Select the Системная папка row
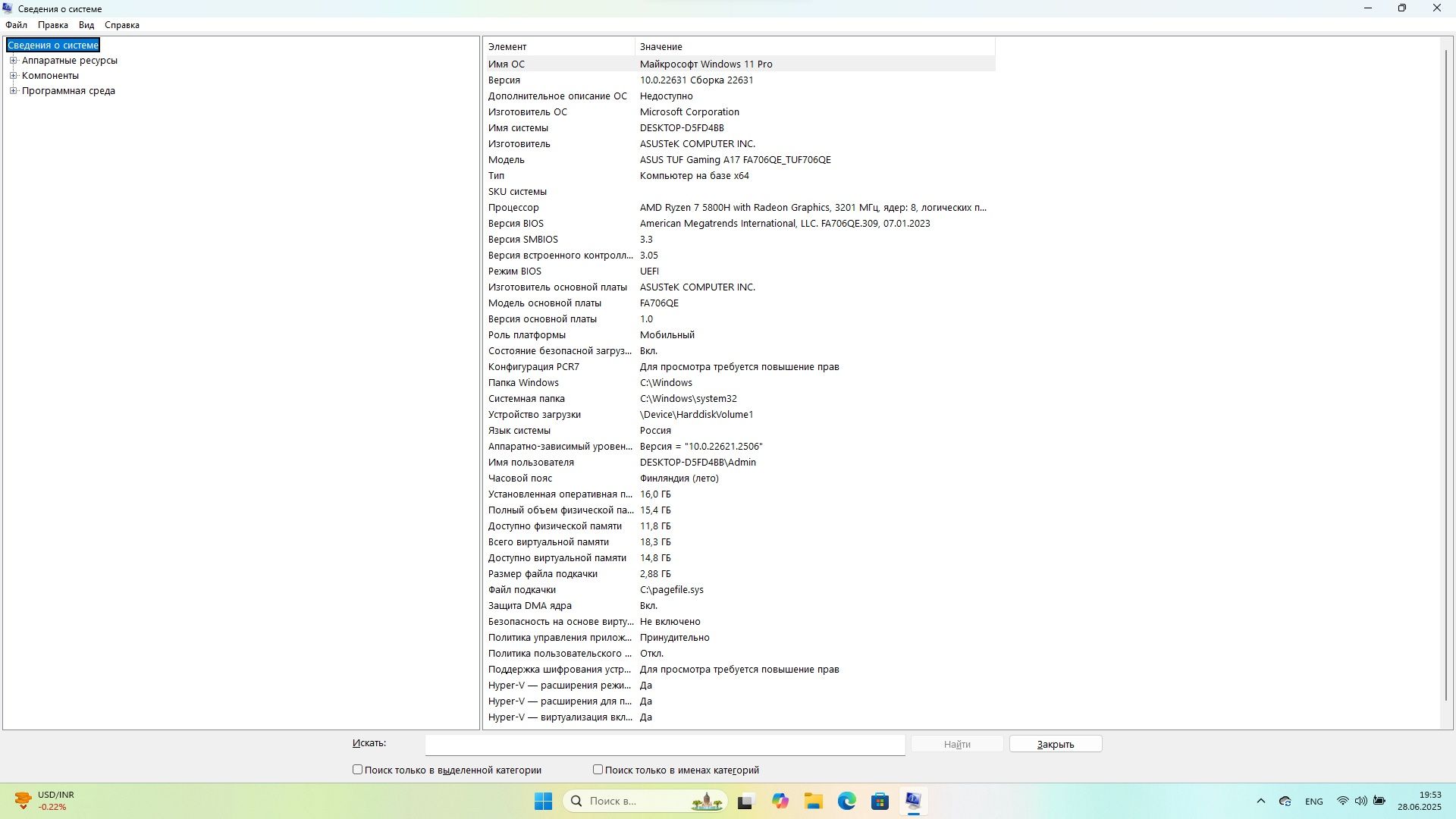 (739, 399)
